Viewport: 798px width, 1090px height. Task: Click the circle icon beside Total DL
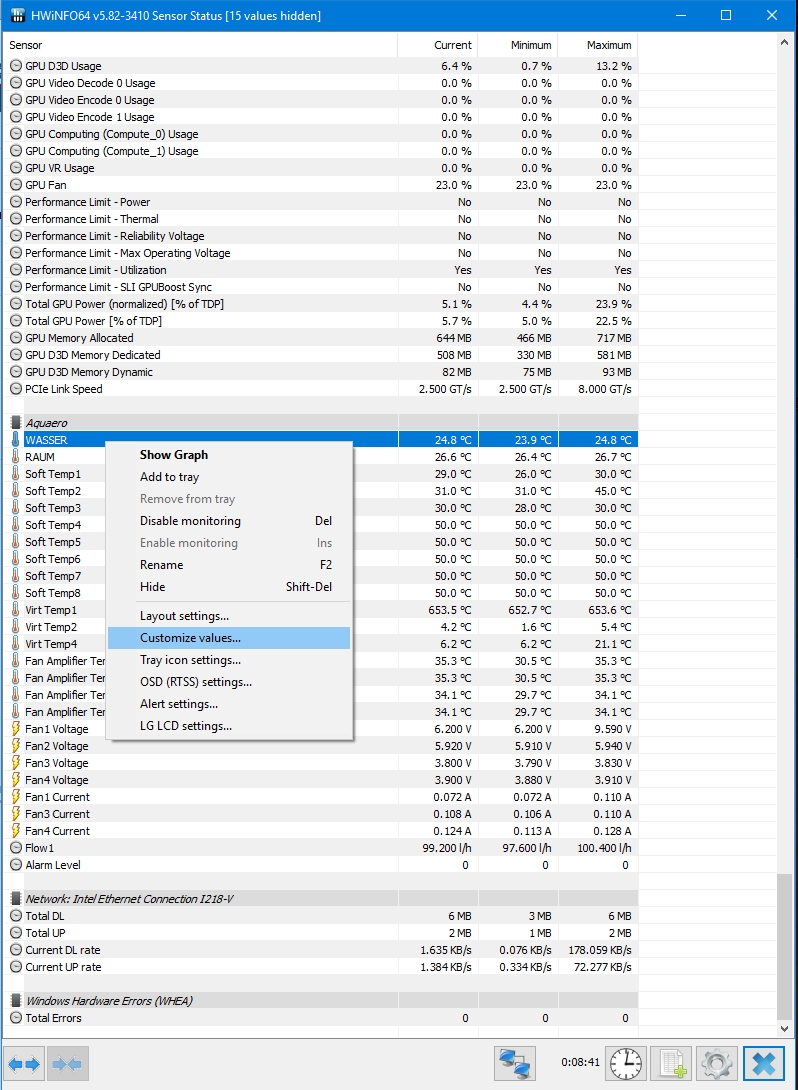point(16,916)
